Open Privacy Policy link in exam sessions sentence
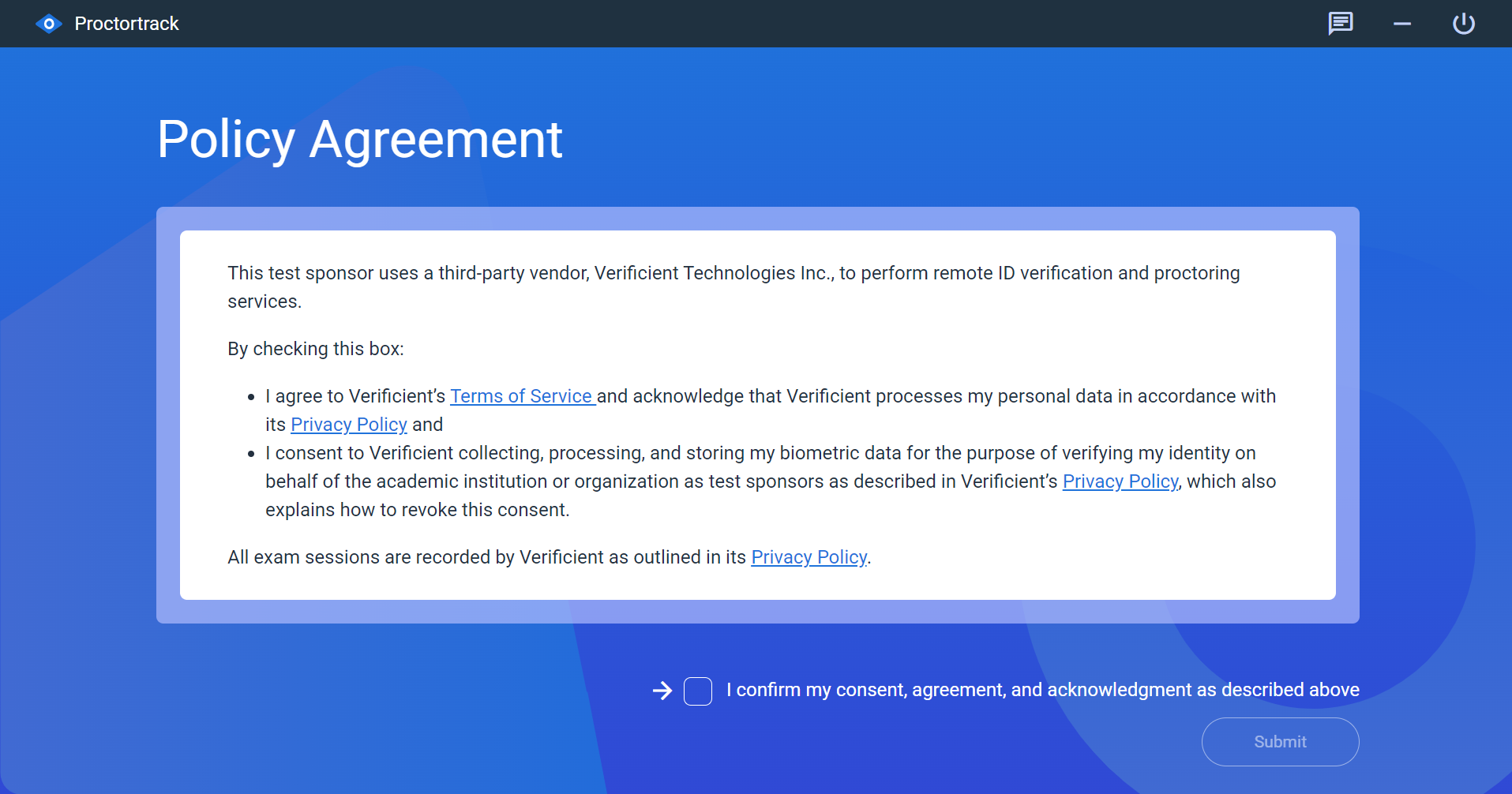1512x794 pixels. coord(809,557)
